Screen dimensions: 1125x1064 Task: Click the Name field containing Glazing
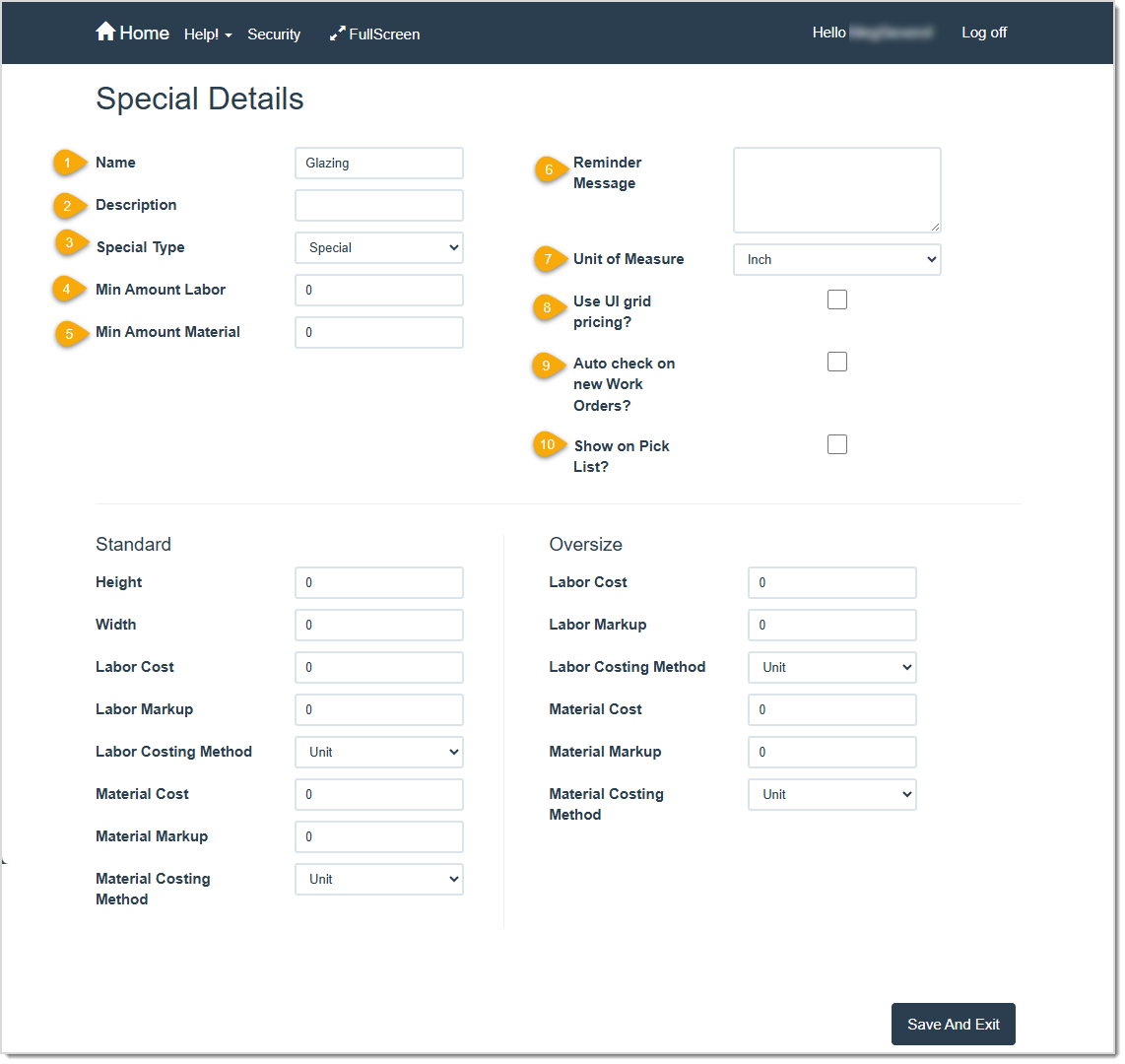[x=379, y=163]
